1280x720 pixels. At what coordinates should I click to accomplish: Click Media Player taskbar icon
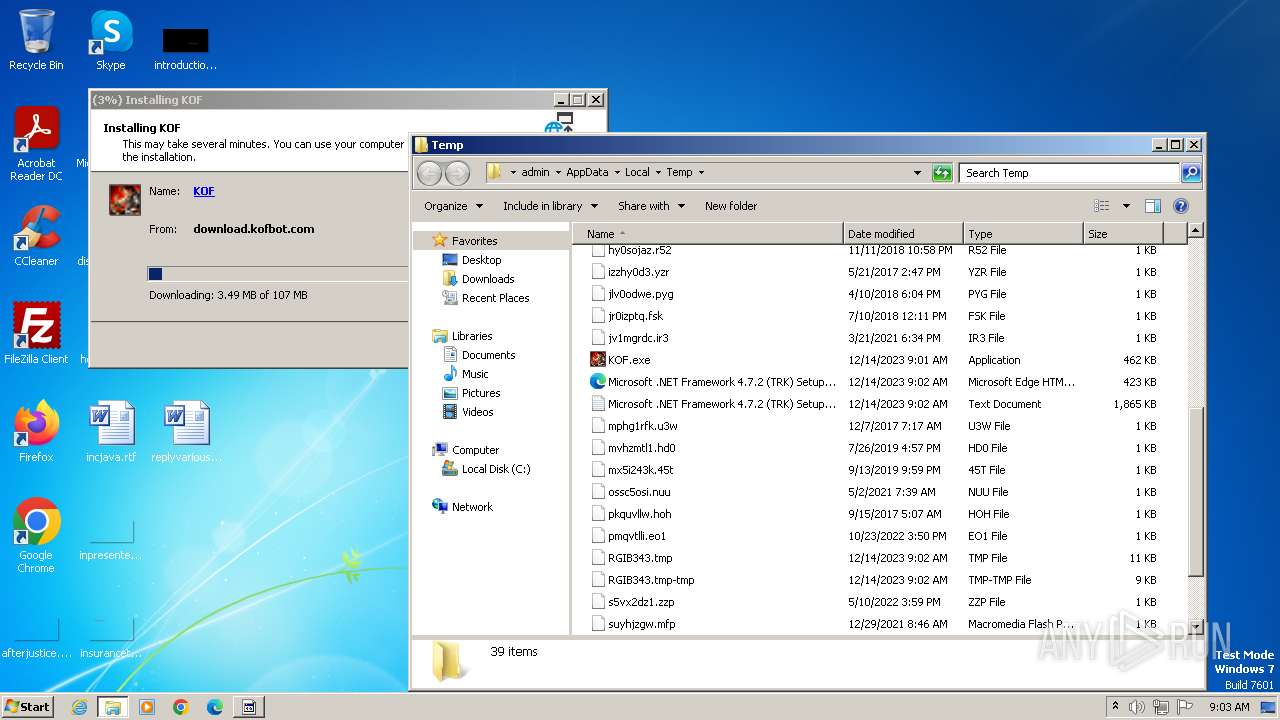pyautogui.click(x=147, y=707)
